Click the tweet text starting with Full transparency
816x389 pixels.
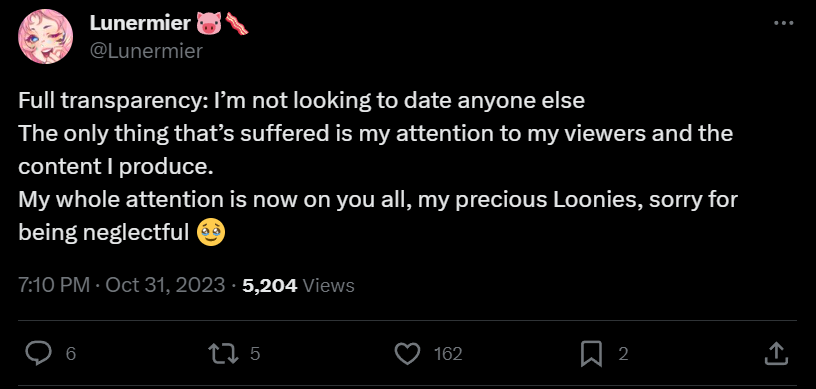378,167
